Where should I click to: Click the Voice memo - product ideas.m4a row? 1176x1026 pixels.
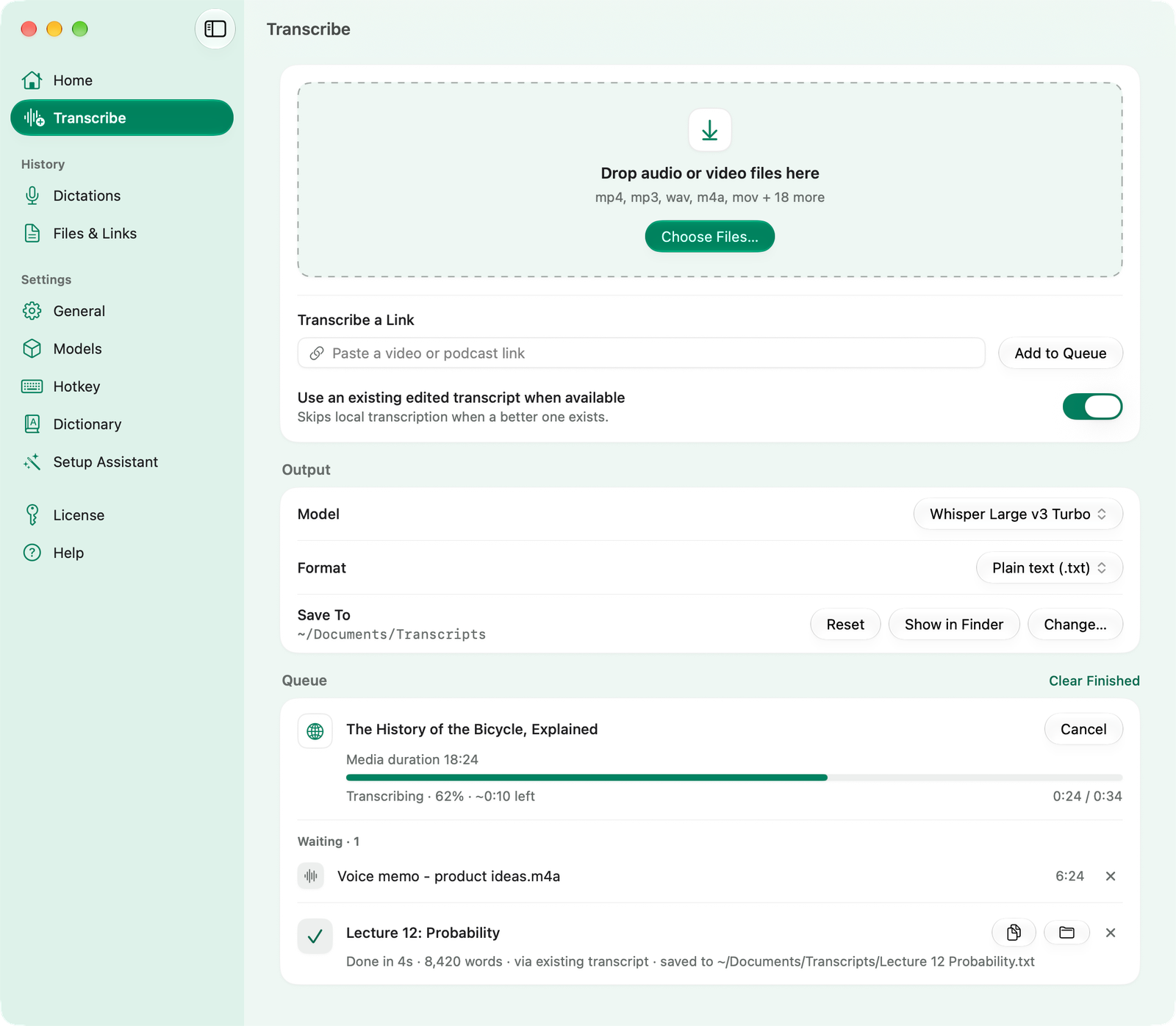pos(709,876)
